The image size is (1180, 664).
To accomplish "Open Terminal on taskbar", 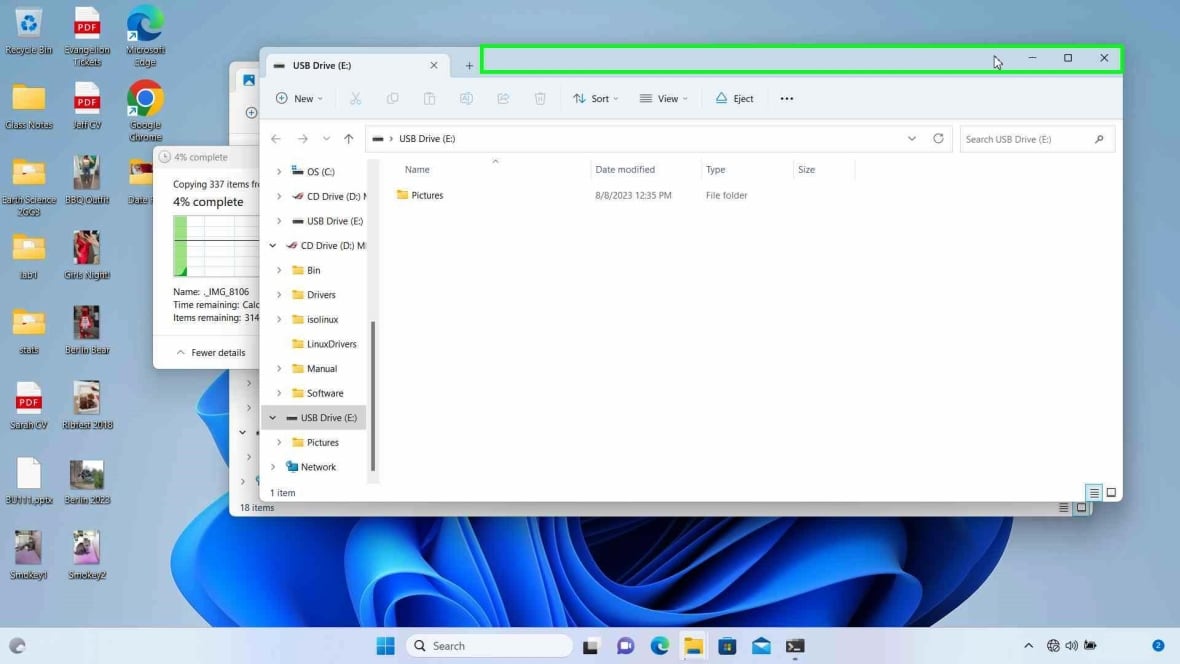I will coord(795,646).
